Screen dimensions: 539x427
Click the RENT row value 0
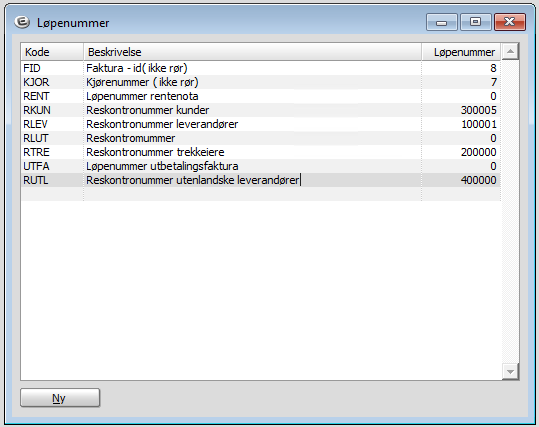point(461,96)
